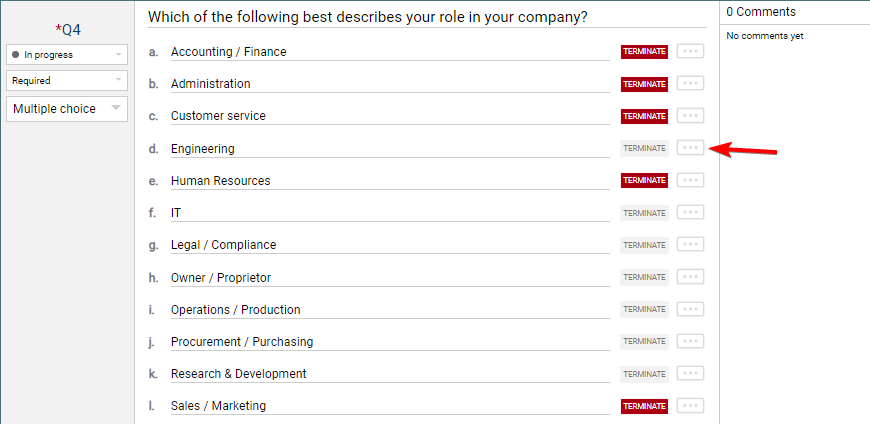Screen dimensions: 870x424
Task: Edit the question title text field
Action: tap(426, 17)
